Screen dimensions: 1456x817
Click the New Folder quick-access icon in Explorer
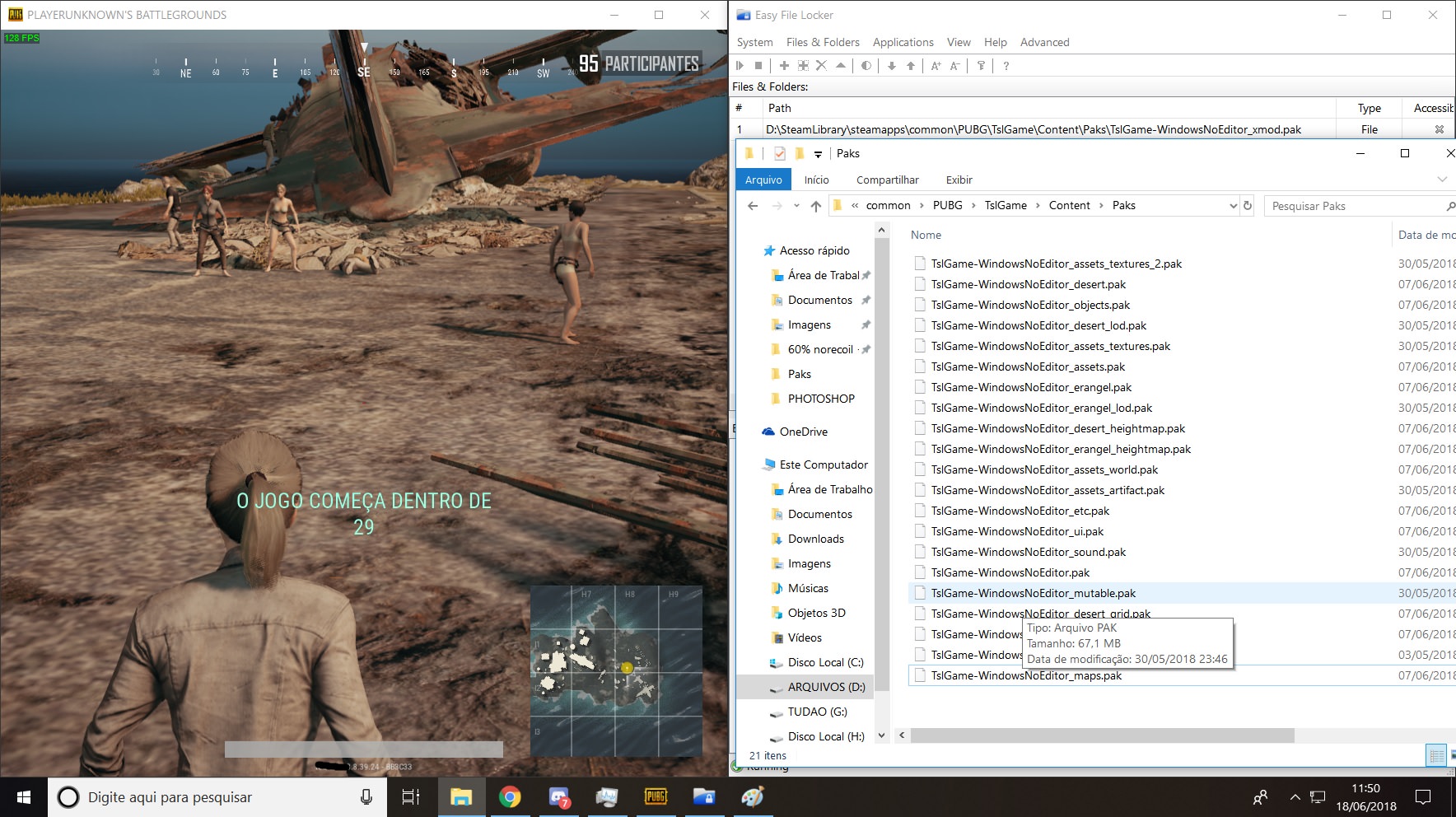(x=799, y=153)
